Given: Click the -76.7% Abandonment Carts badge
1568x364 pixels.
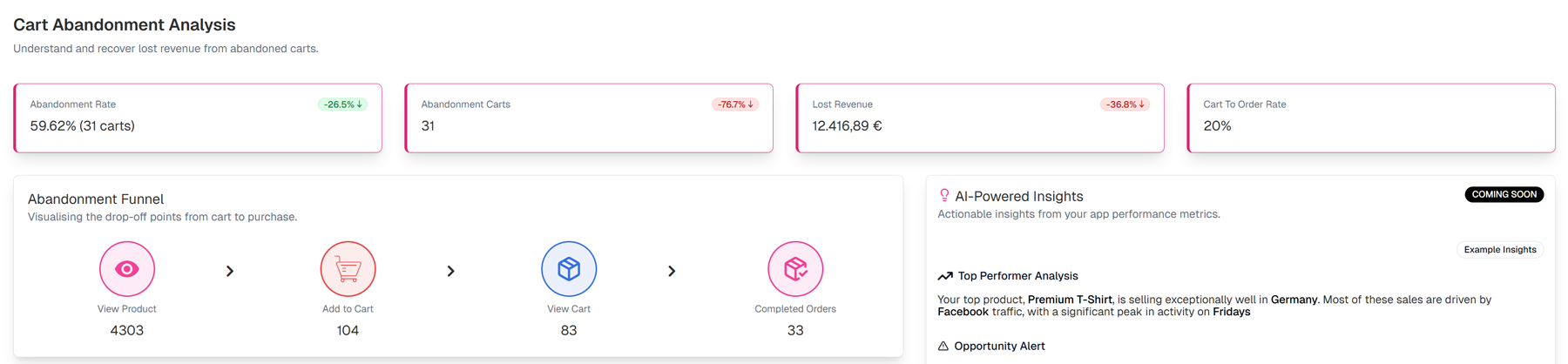Looking at the screenshot, I should (735, 104).
